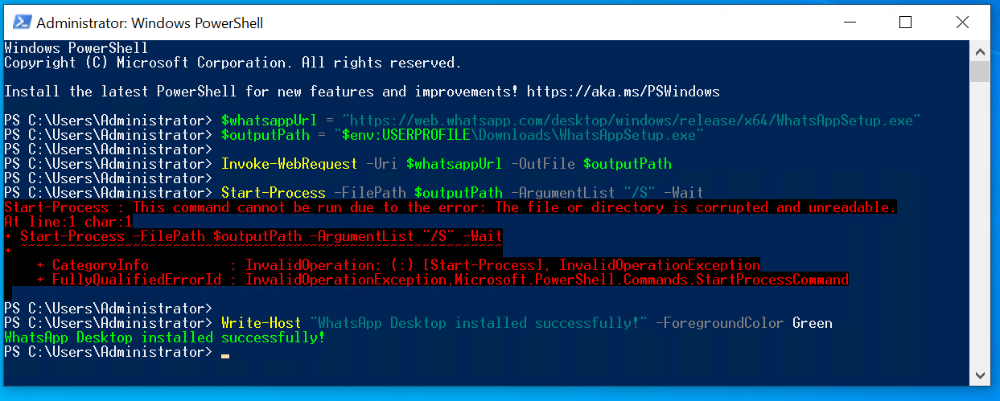Maximize the PowerShell window
The image size is (1000, 401).
tap(906, 21)
